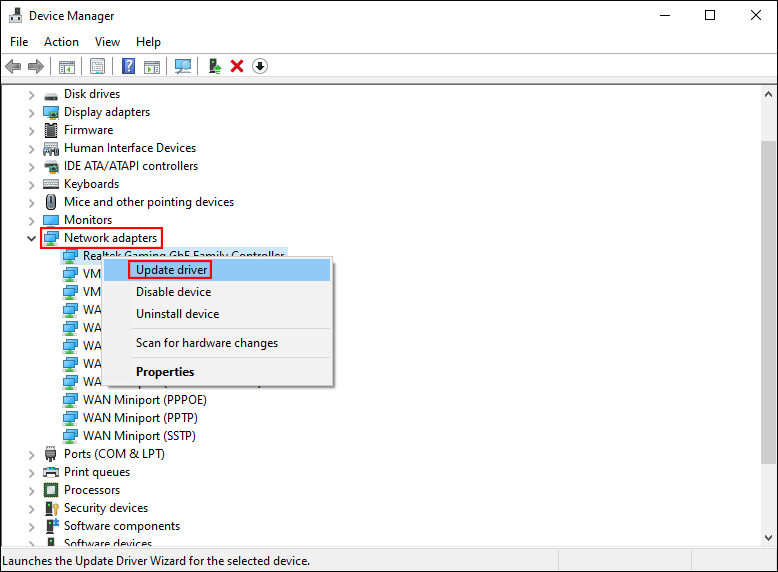778x572 pixels.
Task: Expand the Disk drives node
Action: click(31, 95)
